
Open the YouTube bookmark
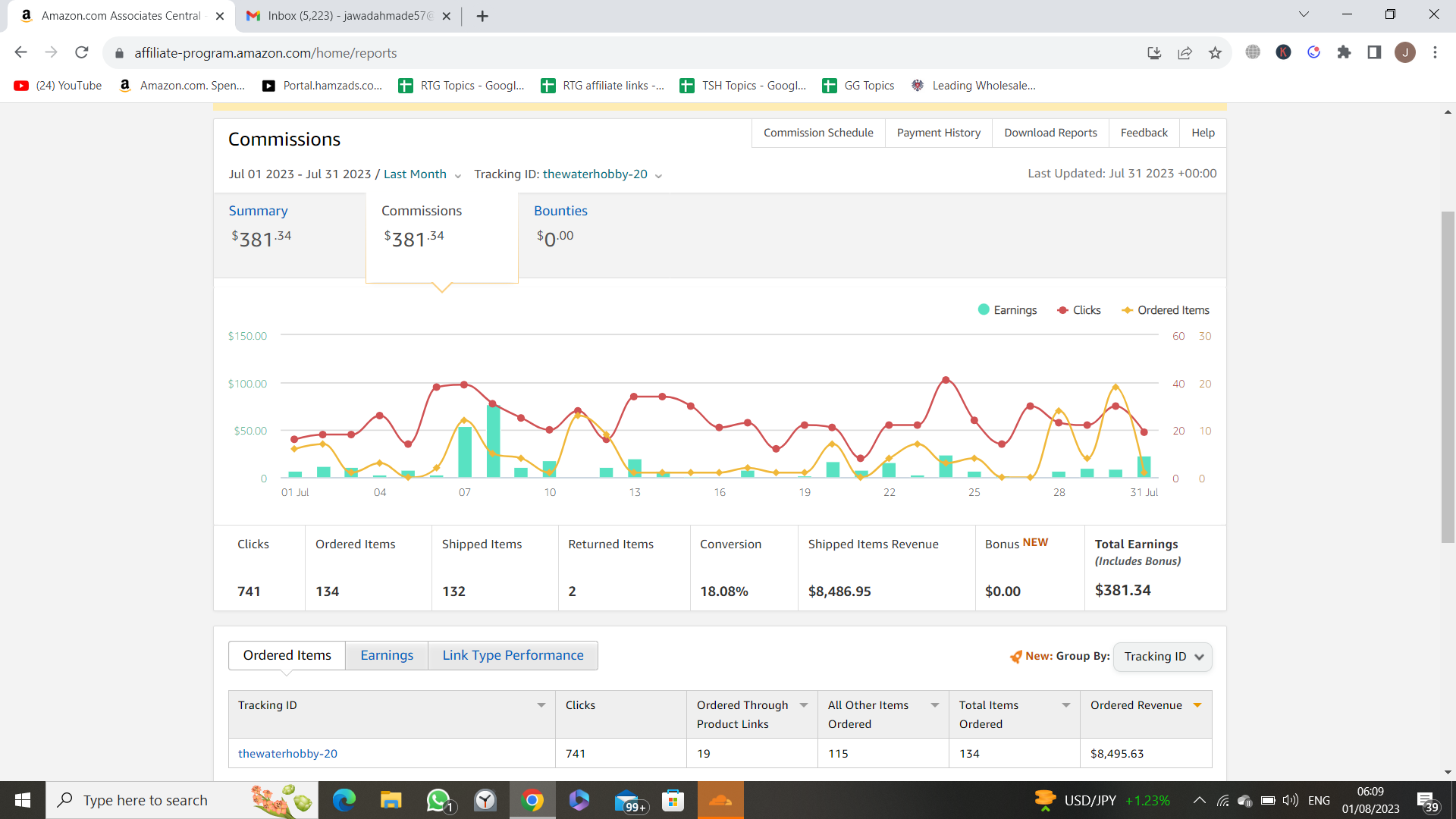(58, 86)
